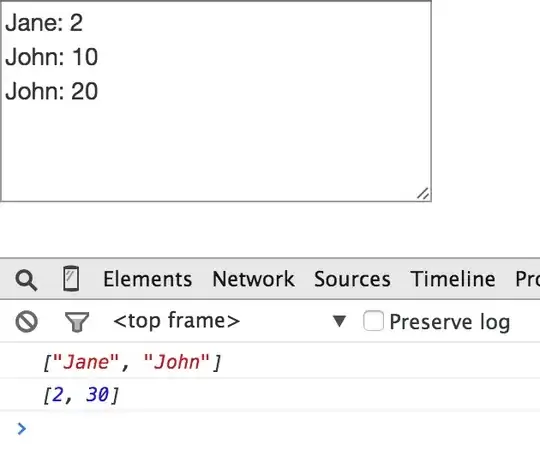Toggle device mode phone icon

71,279
